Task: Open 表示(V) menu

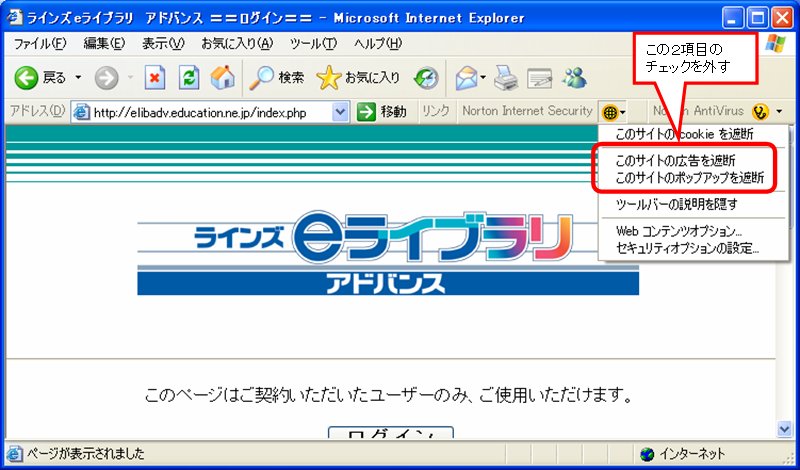Action: [163, 44]
